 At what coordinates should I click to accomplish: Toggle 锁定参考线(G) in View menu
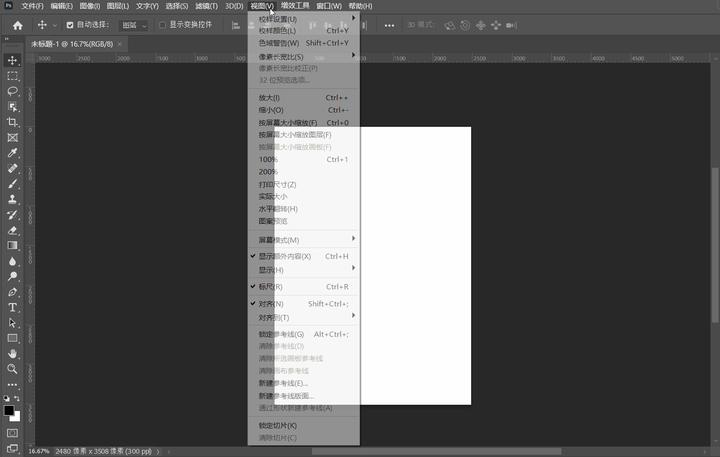point(304,334)
